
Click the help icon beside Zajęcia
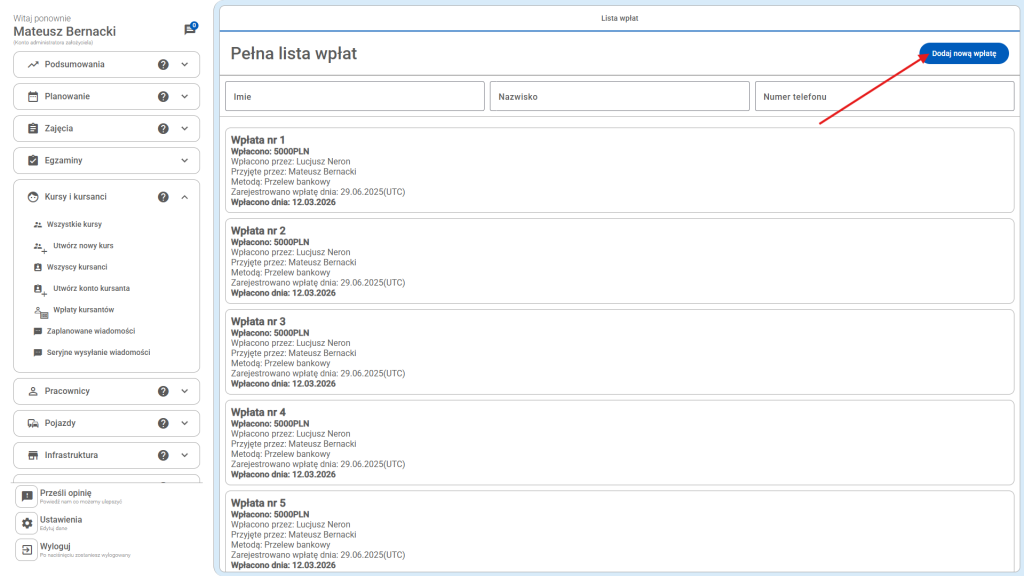pos(163,129)
